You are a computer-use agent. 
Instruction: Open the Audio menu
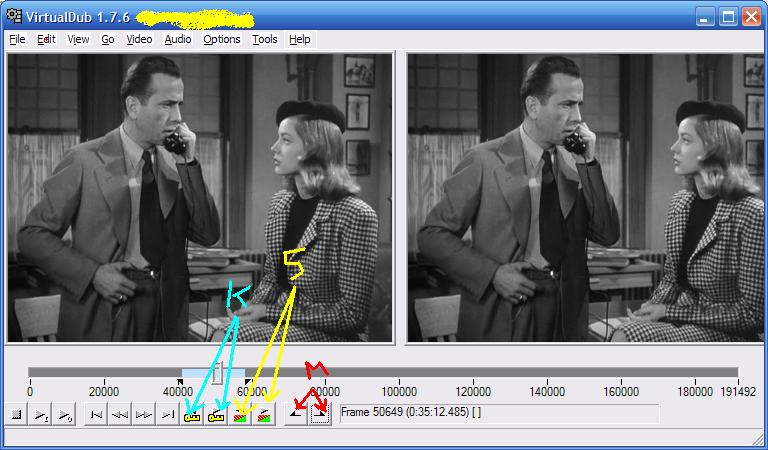tap(178, 39)
